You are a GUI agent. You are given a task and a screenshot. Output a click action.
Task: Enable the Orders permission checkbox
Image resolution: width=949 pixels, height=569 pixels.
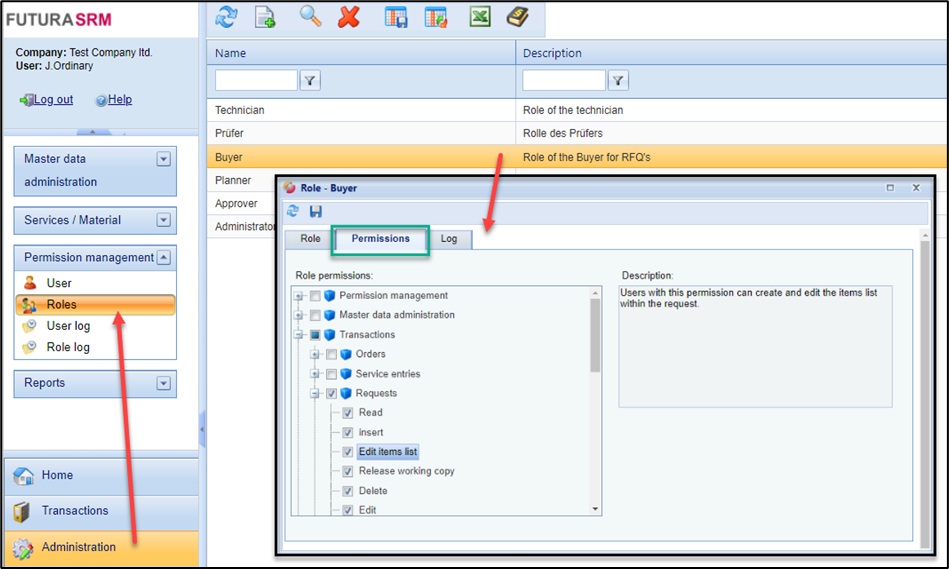pyautogui.click(x=331, y=354)
